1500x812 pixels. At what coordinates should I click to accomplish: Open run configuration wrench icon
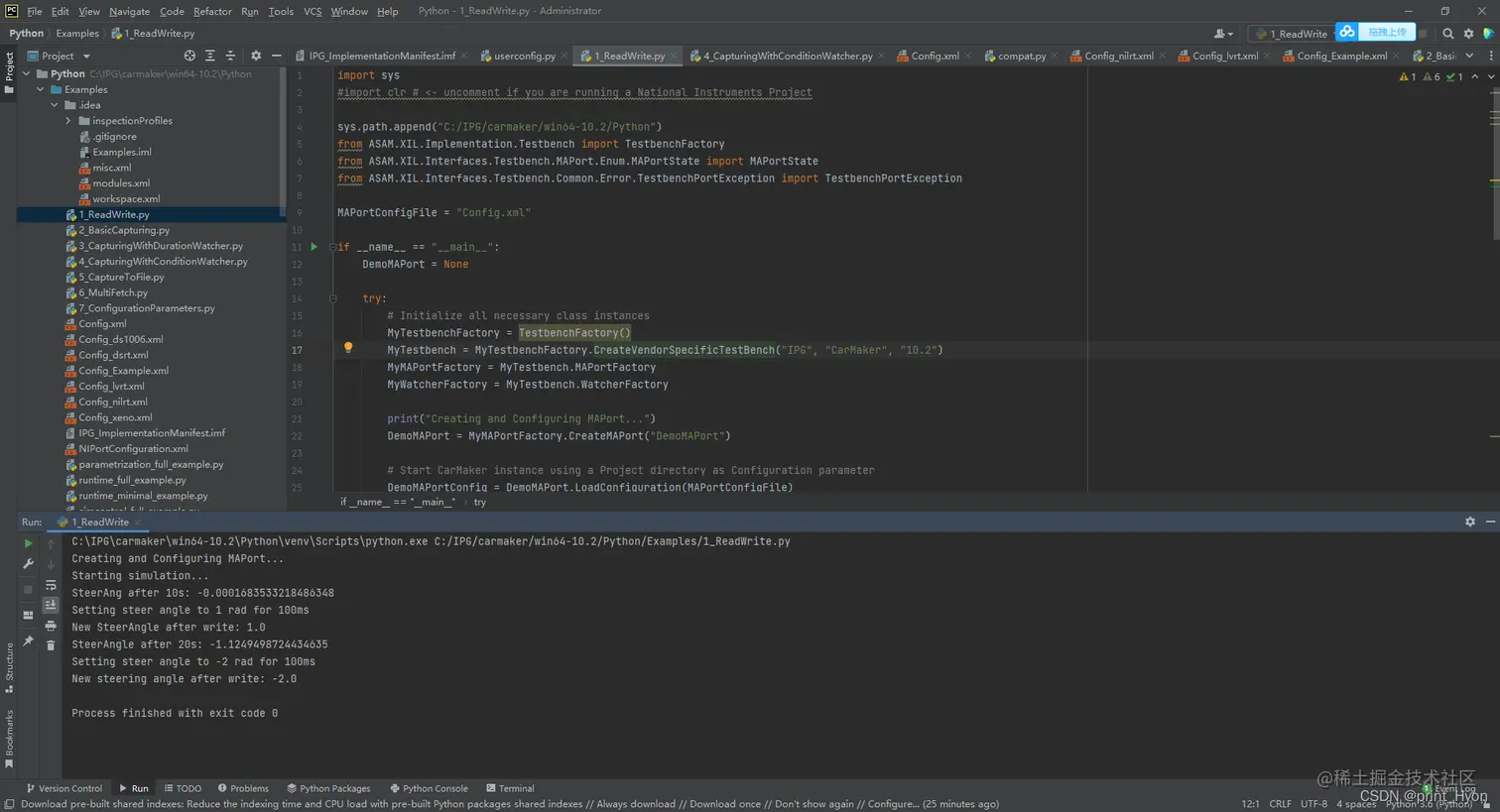pos(28,564)
